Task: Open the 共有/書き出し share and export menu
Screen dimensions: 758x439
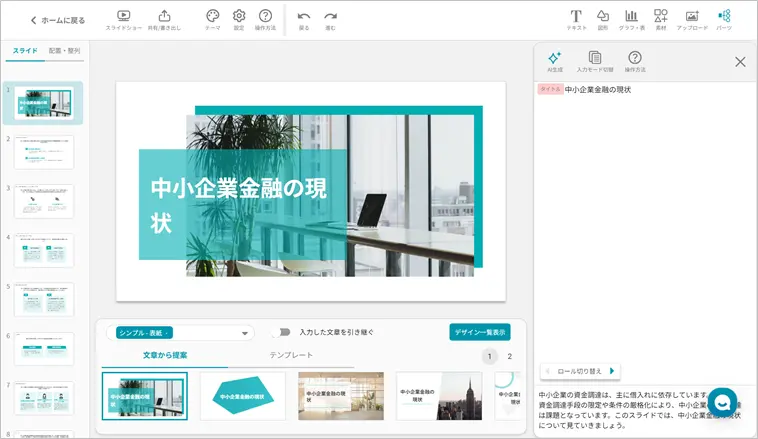Action: coord(164,20)
